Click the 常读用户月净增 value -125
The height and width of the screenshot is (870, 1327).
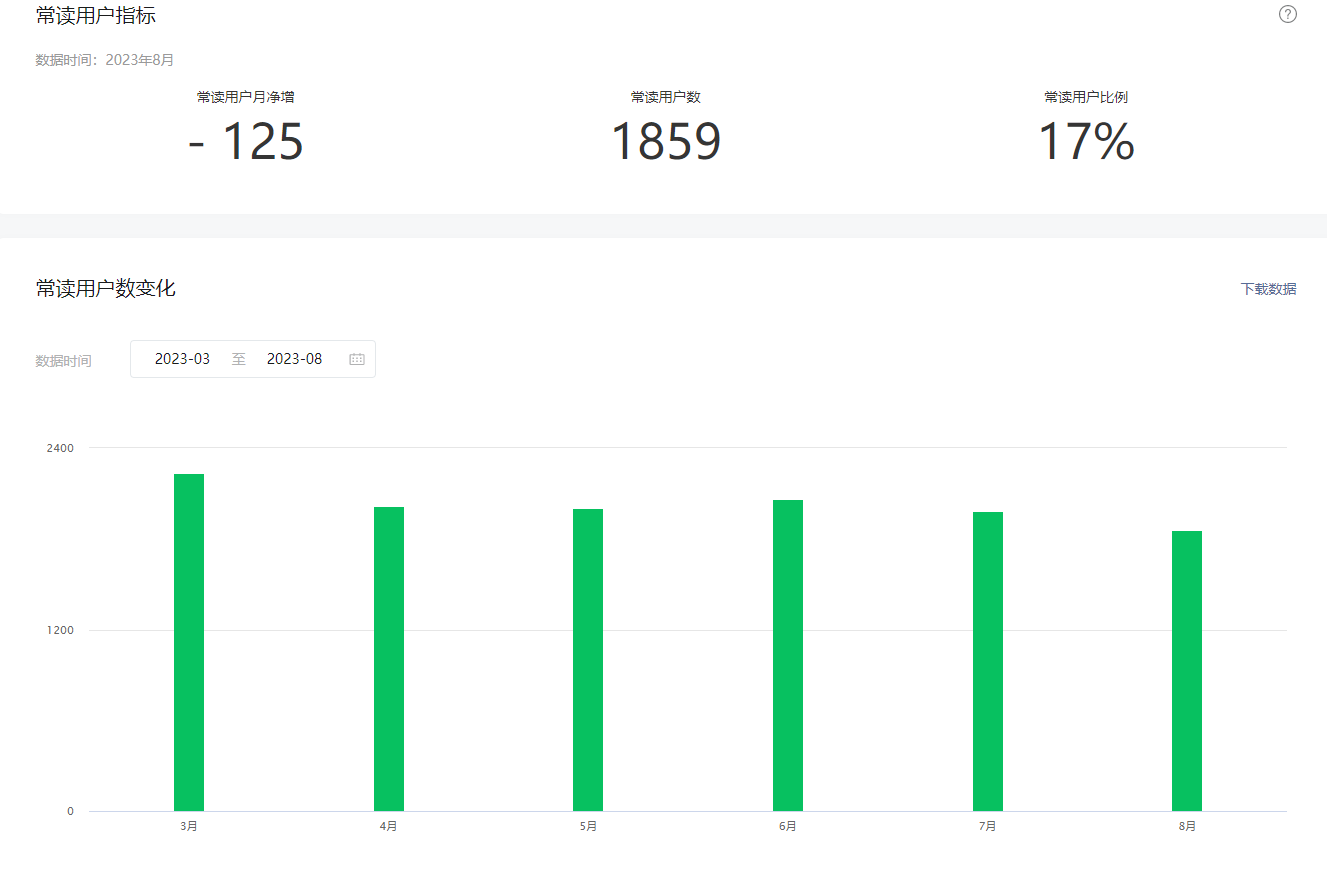[246, 141]
